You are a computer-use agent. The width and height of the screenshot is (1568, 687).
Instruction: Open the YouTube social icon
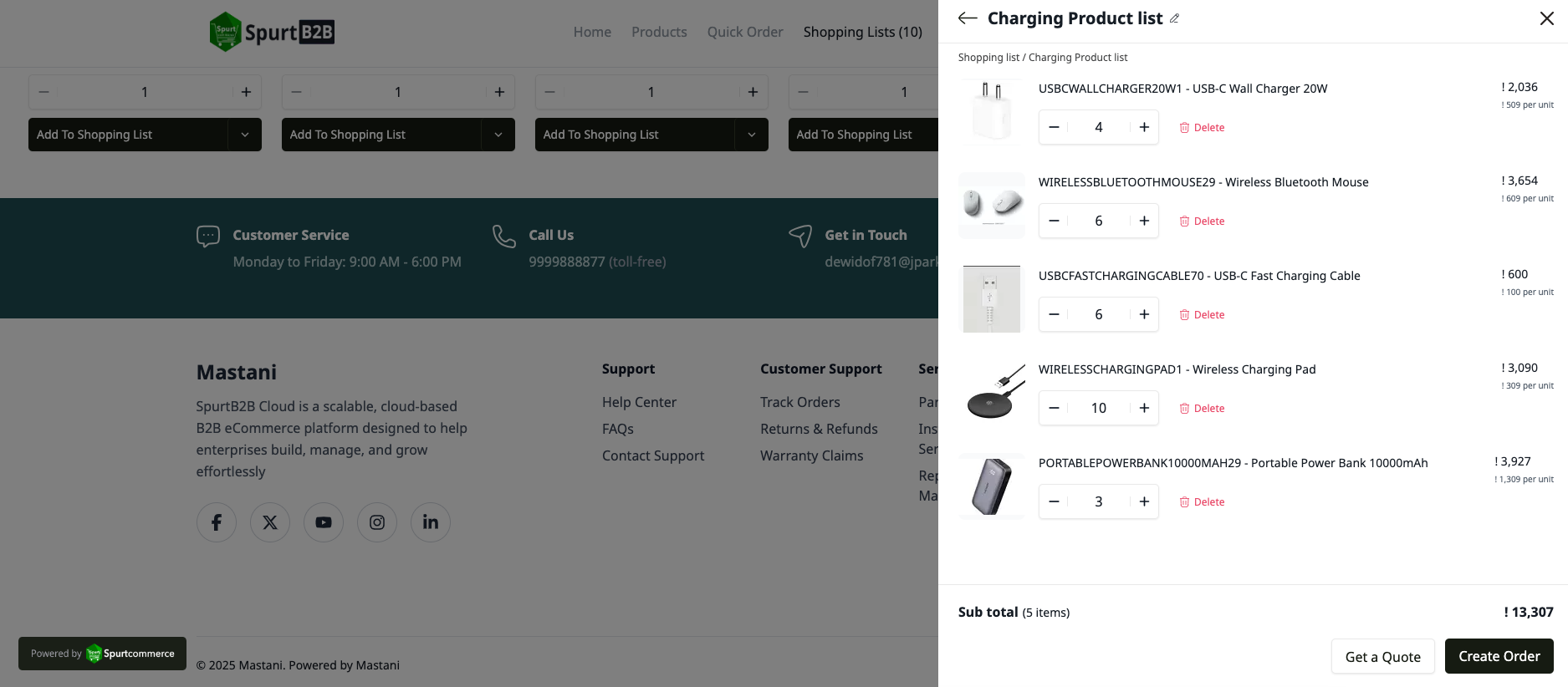tap(324, 522)
